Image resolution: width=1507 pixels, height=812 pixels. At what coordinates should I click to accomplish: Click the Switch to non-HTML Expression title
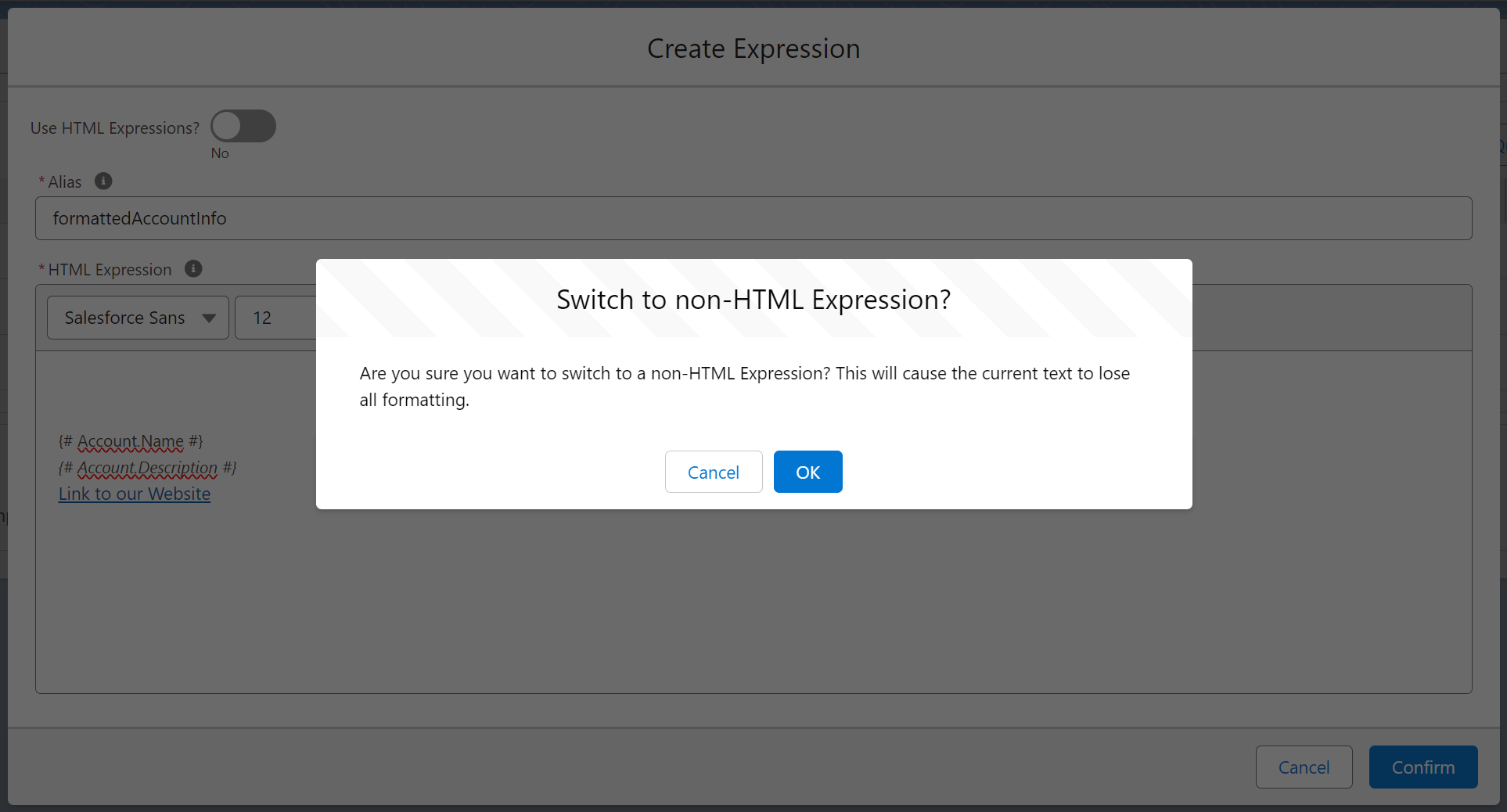tap(753, 300)
